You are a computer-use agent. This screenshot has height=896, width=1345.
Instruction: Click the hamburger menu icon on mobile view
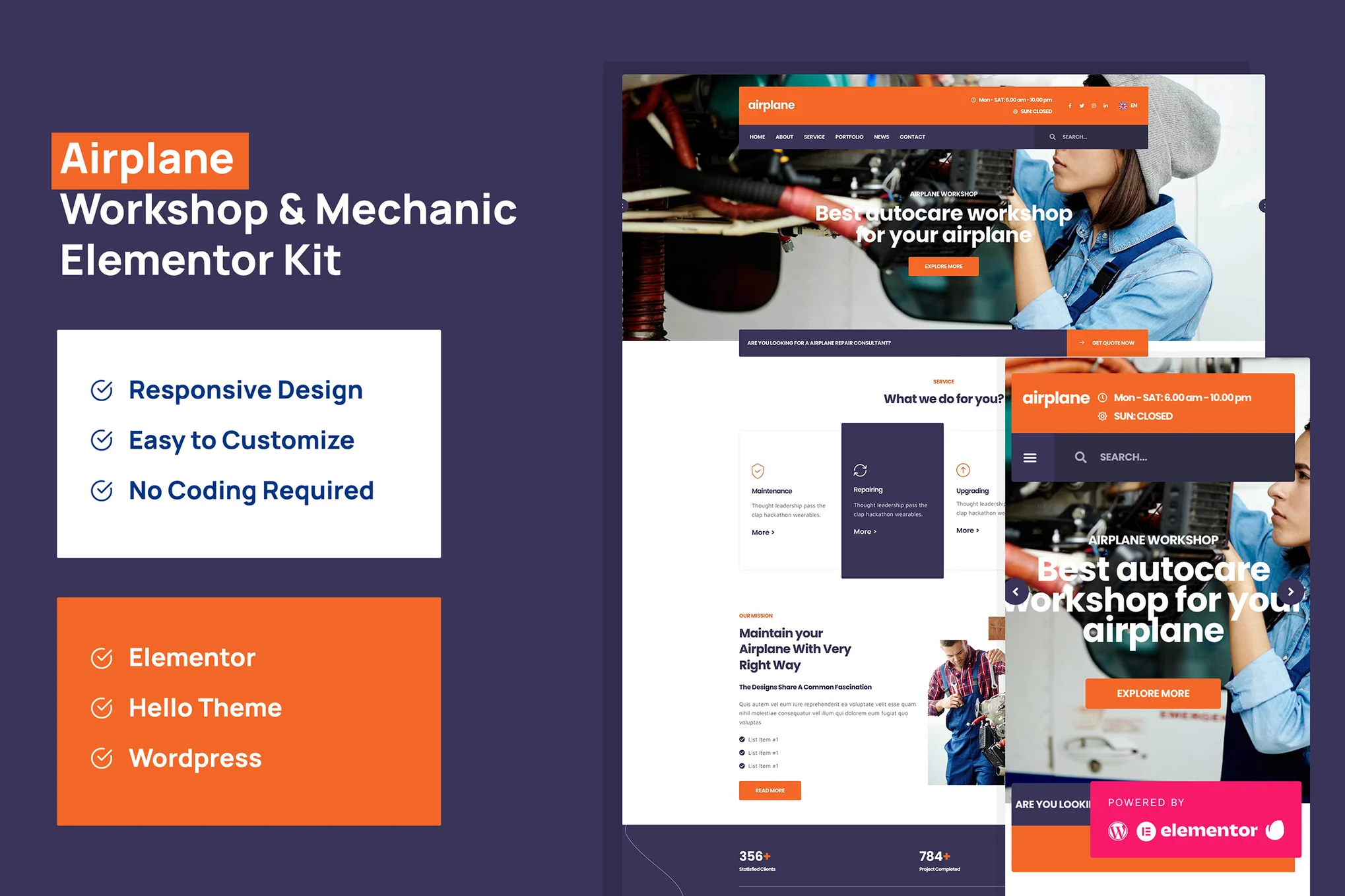[1030, 457]
